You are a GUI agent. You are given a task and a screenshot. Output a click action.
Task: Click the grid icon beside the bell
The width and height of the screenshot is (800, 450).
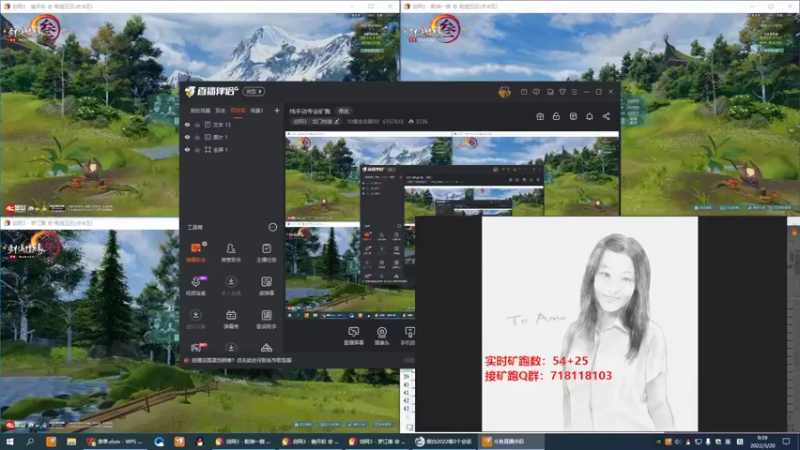coord(573,116)
